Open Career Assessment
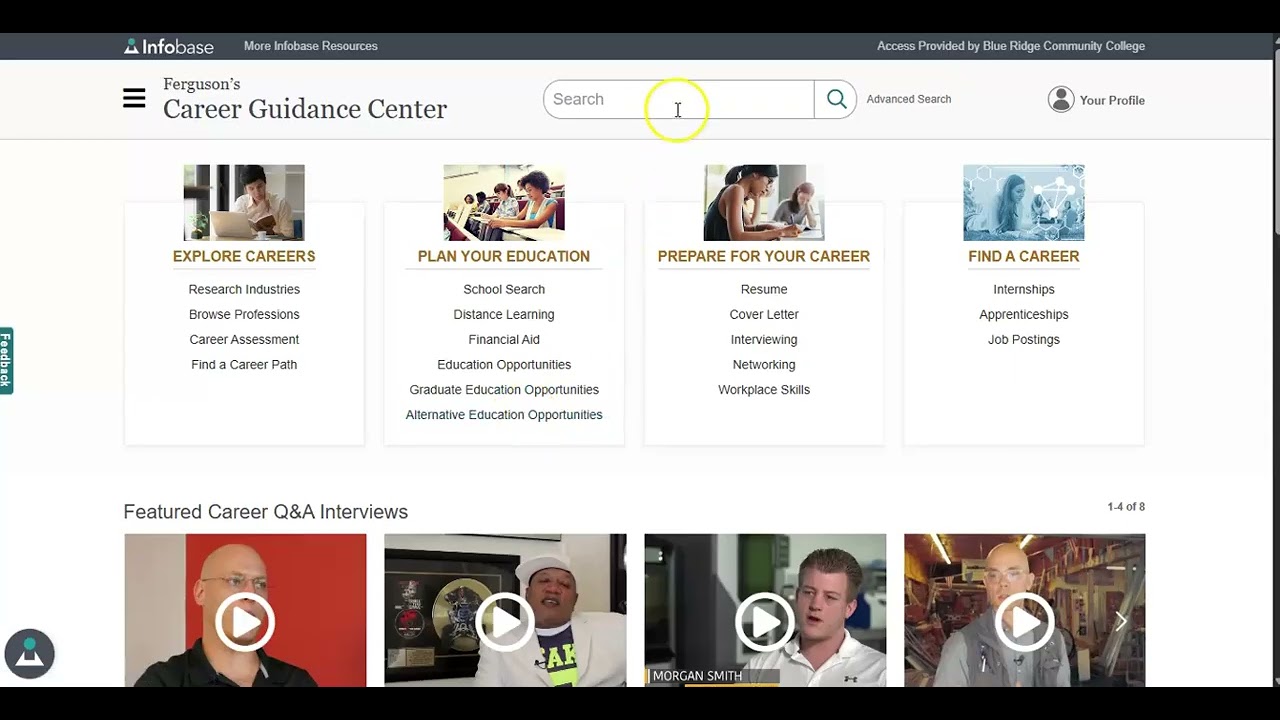This screenshot has width=1280, height=720. tap(244, 339)
